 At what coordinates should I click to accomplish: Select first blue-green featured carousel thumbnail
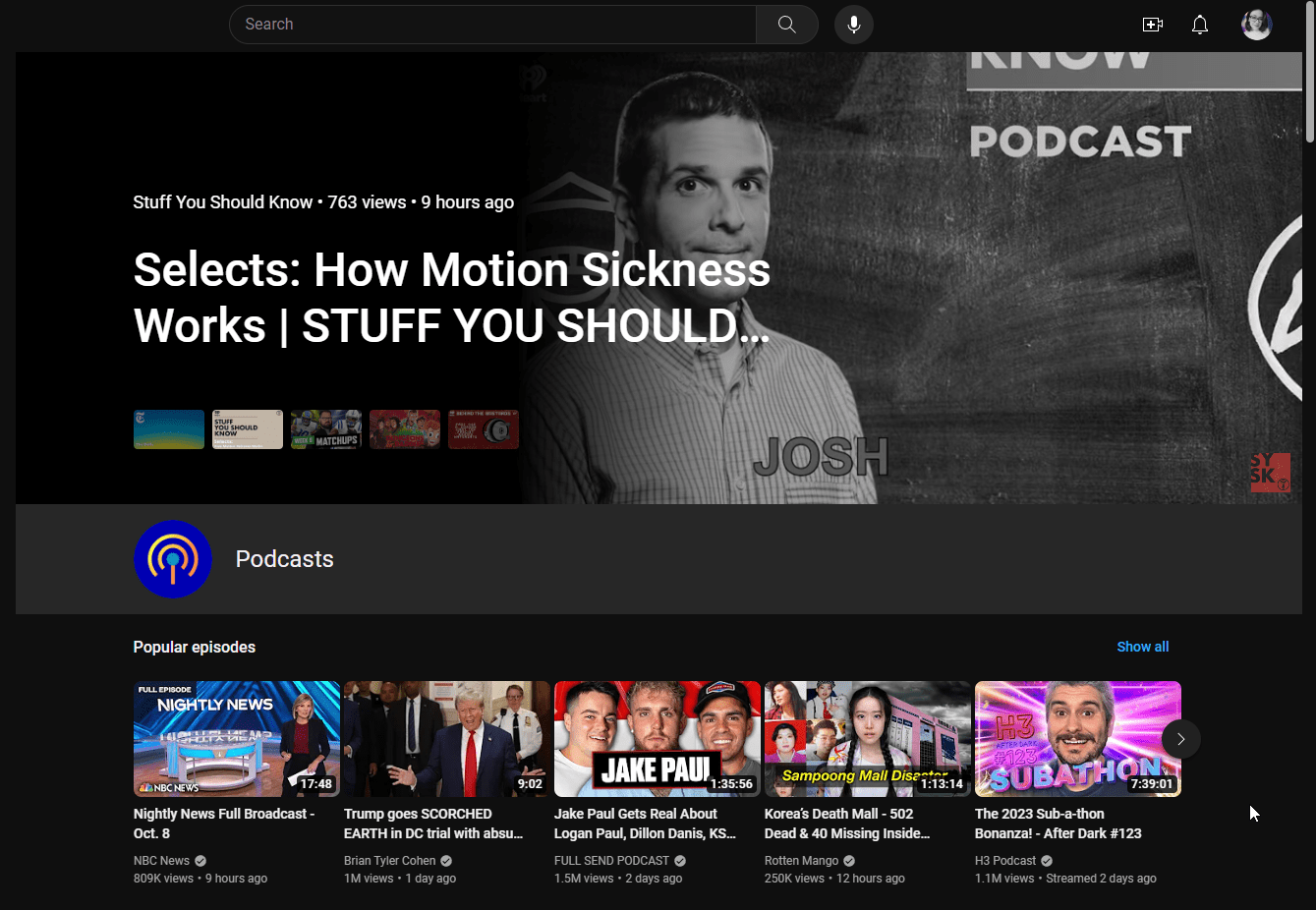(169, 429)
